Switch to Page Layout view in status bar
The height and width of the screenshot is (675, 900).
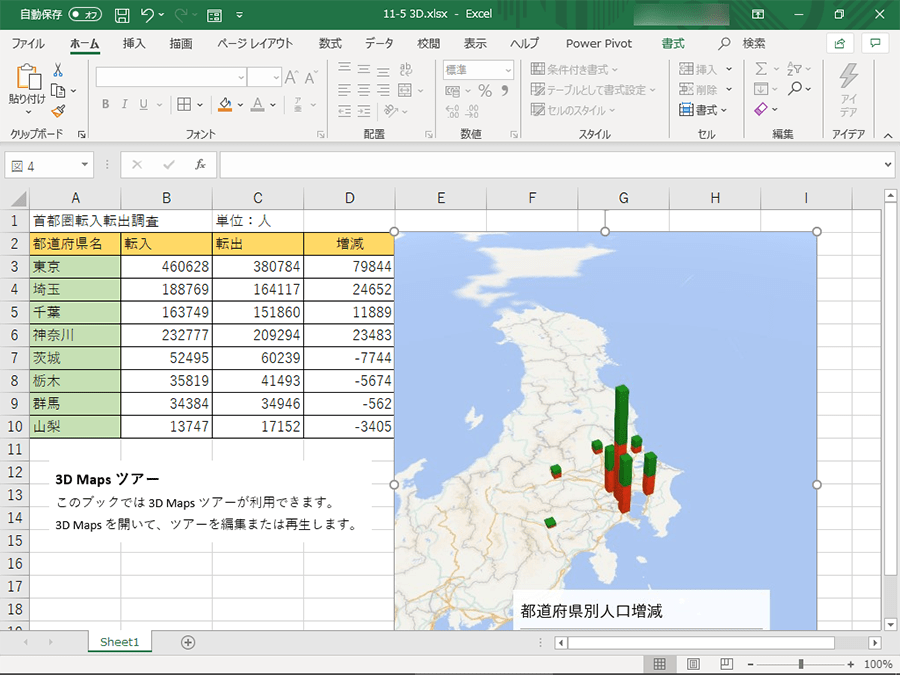693,664
